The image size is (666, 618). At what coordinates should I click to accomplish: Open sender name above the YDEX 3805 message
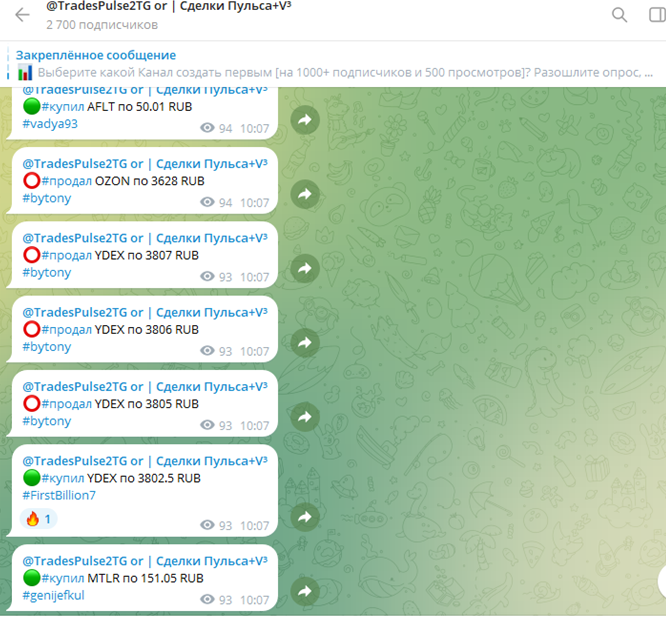[x=145, y=387]
